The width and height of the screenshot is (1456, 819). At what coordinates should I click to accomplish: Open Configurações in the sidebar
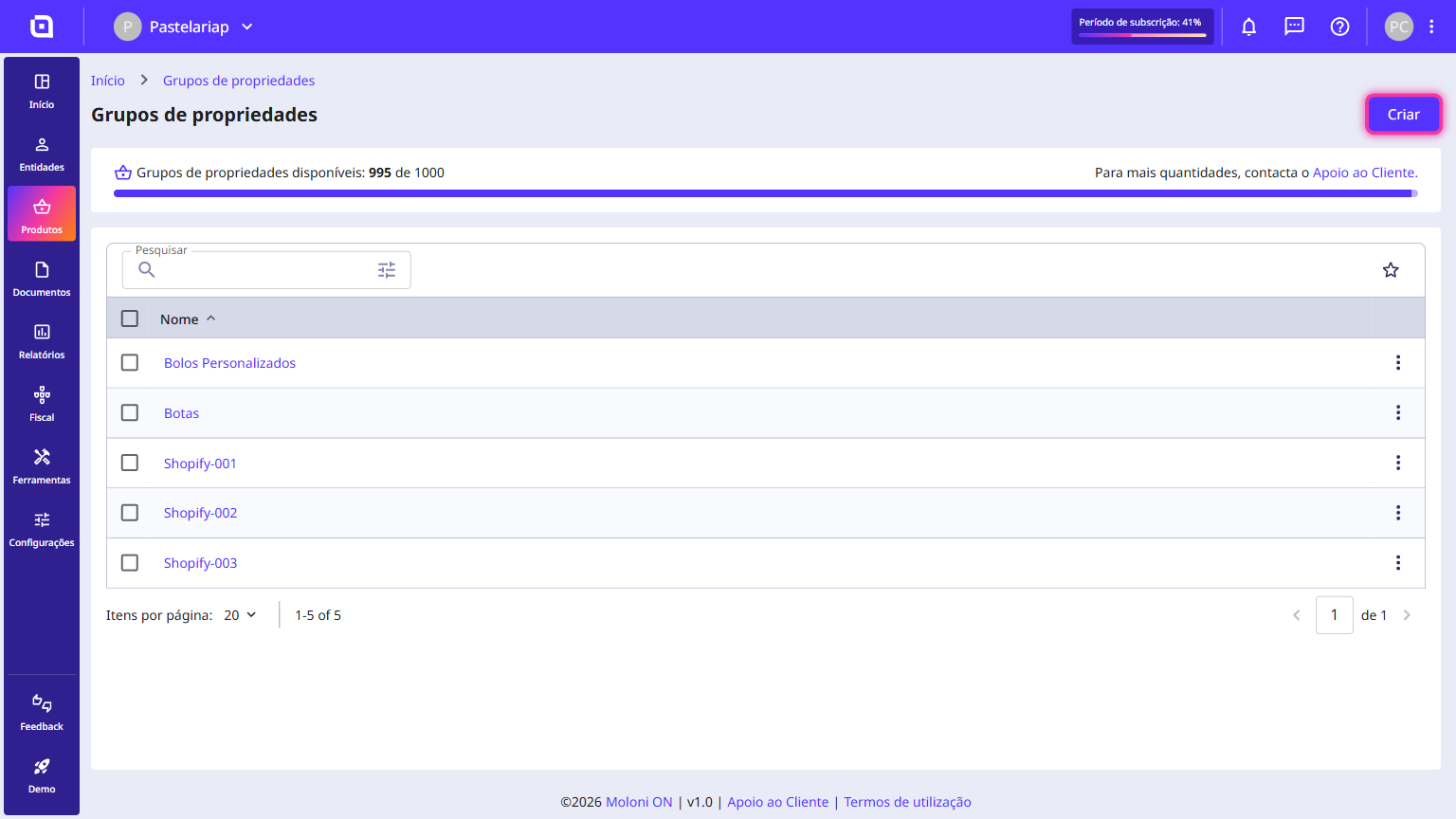coord(42,530)
